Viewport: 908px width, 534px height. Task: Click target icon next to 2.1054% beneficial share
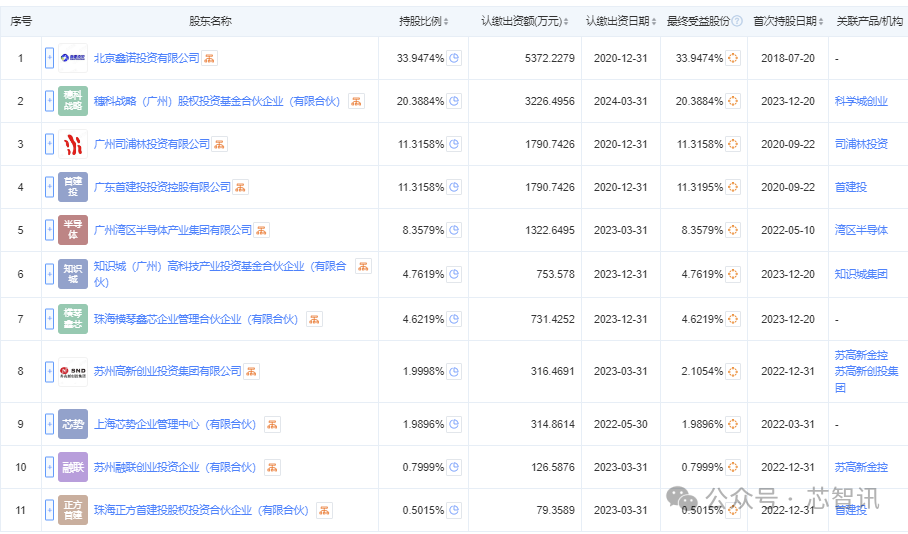pyautogui.click(x=733, y=371)
